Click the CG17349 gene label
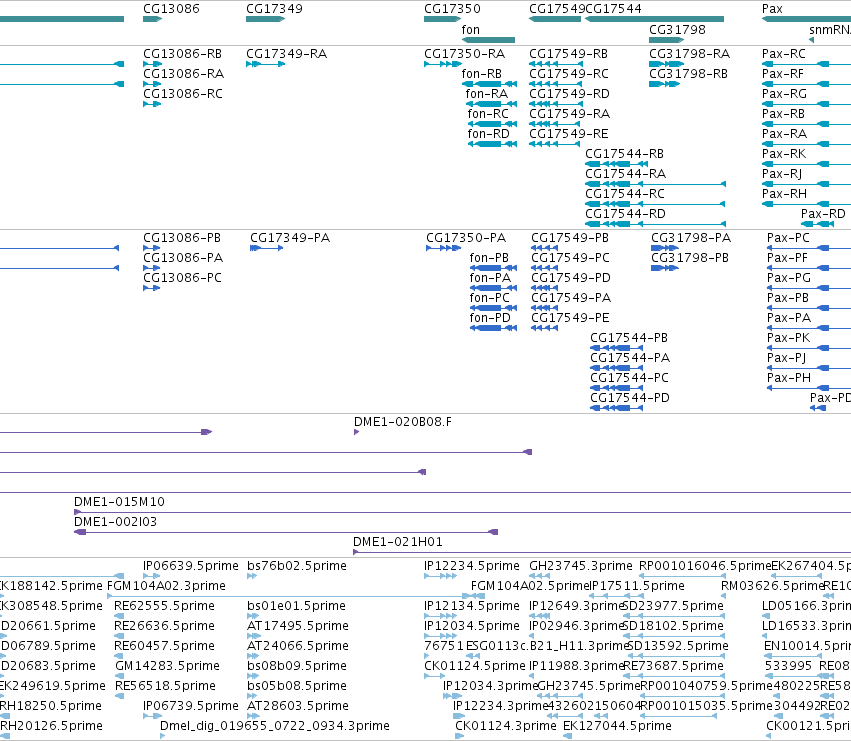This screenshot has height=741, width=851. [274, 9]
